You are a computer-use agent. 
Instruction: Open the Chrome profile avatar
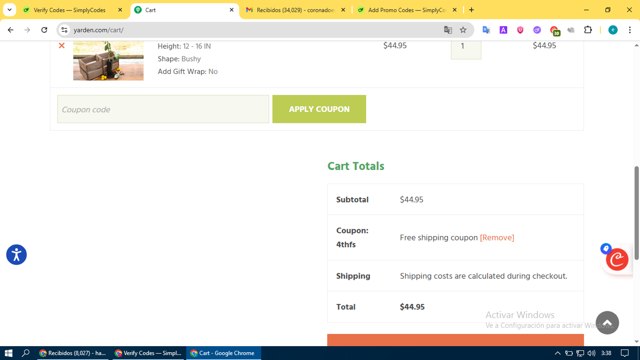613,30
